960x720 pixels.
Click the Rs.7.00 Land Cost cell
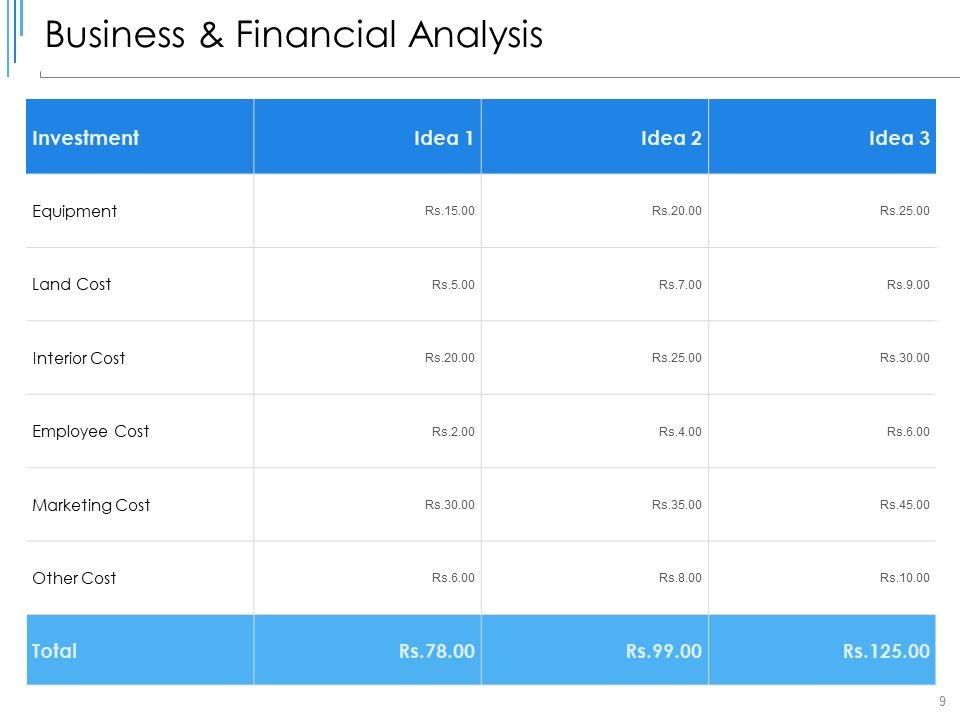click(680, 285)
